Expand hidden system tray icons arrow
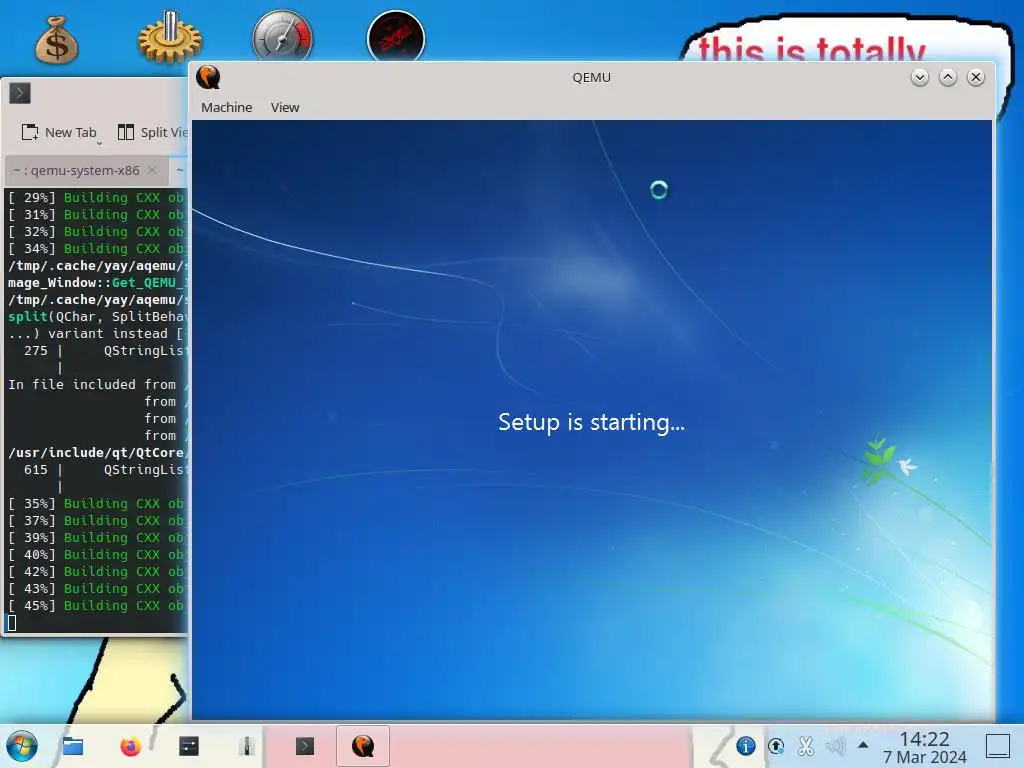Image resolution: width=1024 pixels, height=768 pixels. pyautogui.click(x=863, y=744)
